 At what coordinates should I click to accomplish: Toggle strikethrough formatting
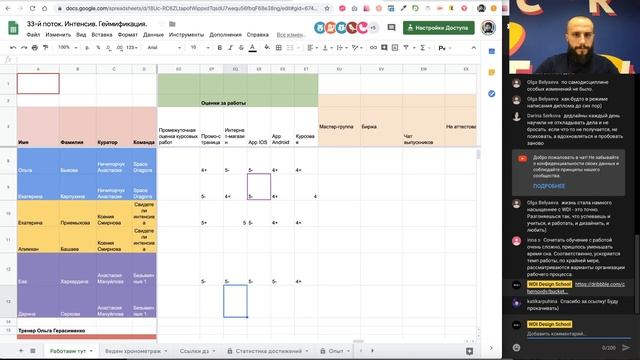(x=241, y=48)
